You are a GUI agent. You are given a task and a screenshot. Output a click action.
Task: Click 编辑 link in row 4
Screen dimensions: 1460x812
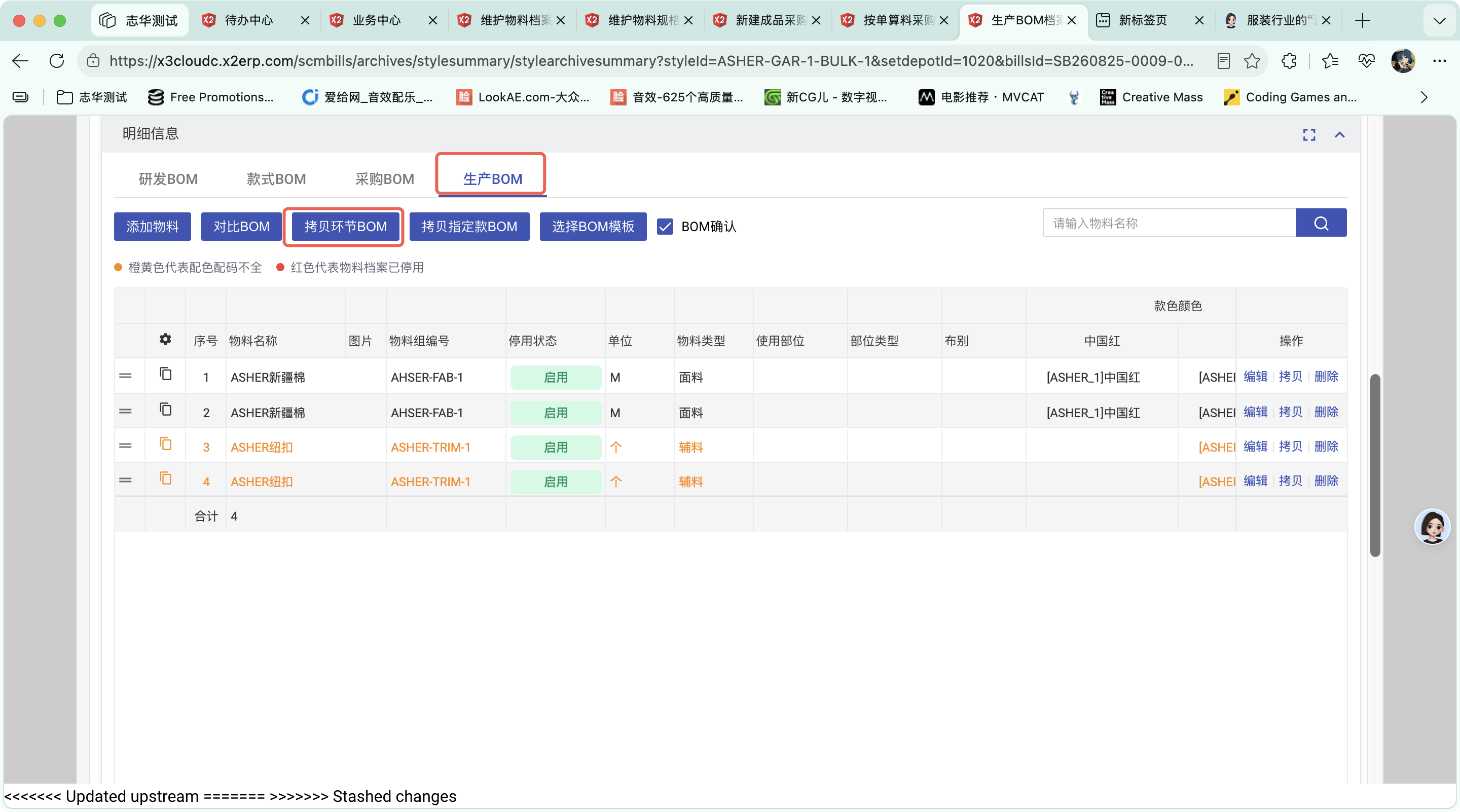click(x=1255, y=481)
